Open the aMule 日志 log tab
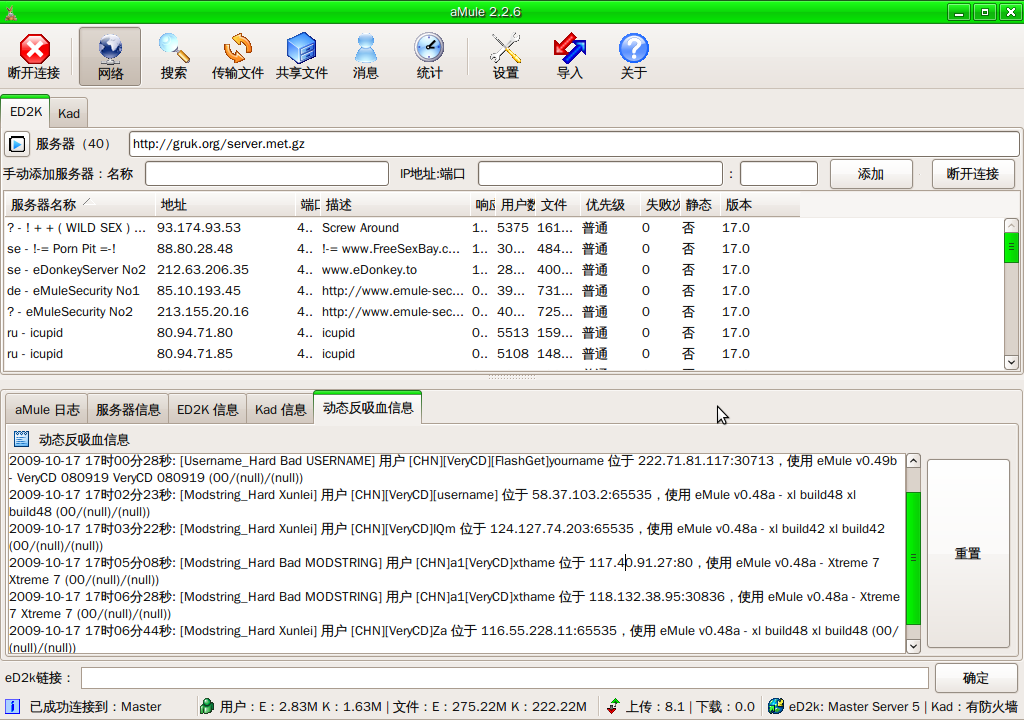1024x720 pixels. [x=47, y=410]
